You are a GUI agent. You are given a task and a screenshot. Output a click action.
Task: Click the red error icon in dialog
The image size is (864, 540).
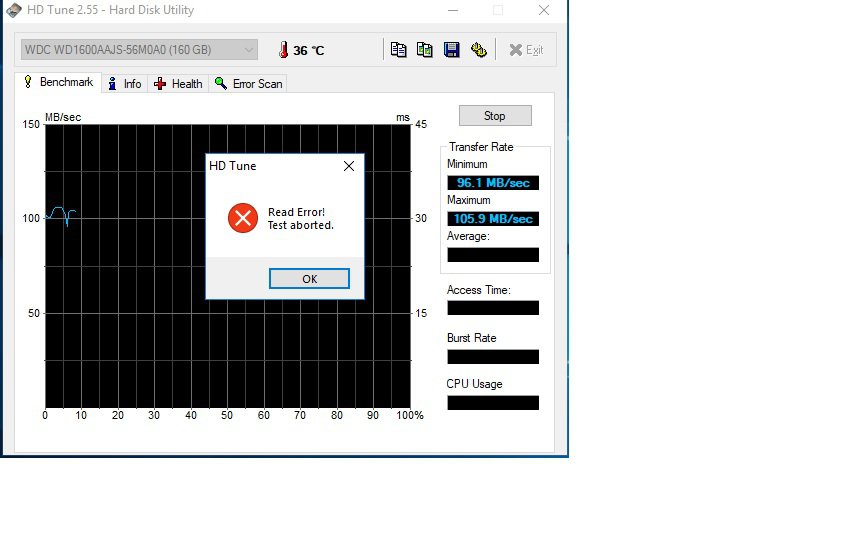tap(242, 218)
